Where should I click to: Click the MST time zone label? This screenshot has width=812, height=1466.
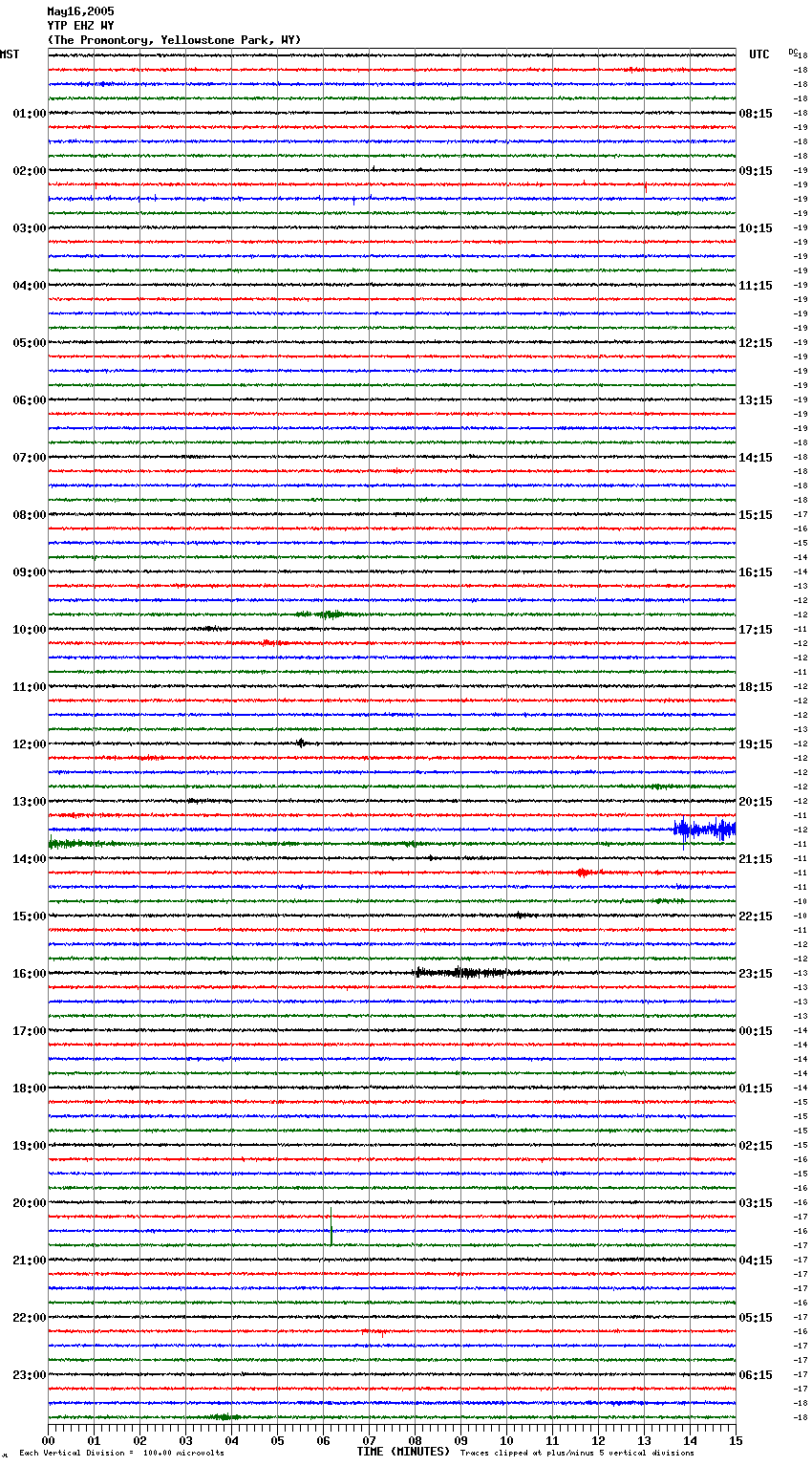click(10, 54)
